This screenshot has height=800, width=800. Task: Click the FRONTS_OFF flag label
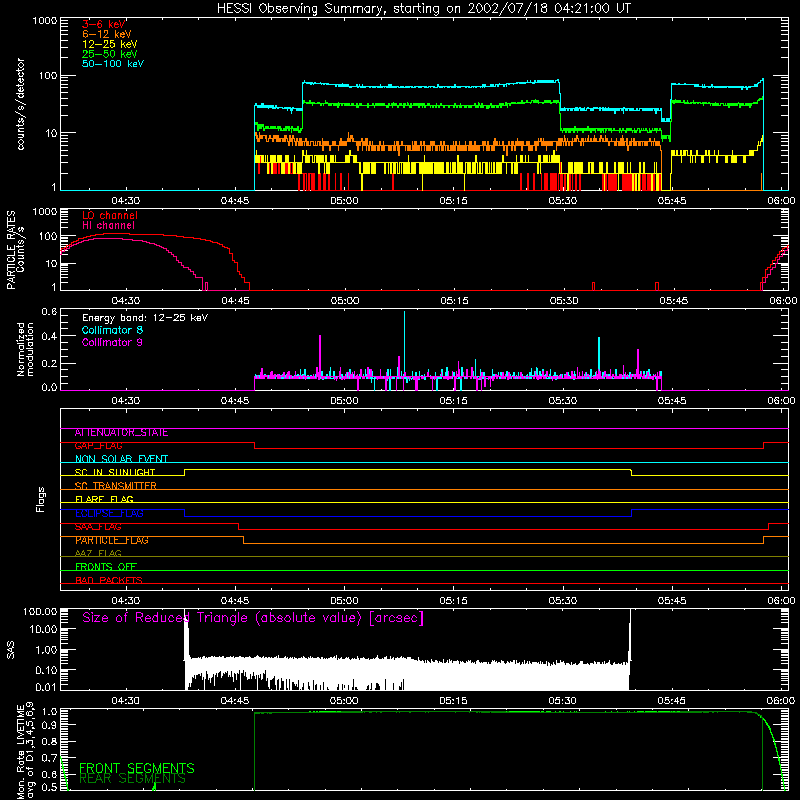(106, 567)
